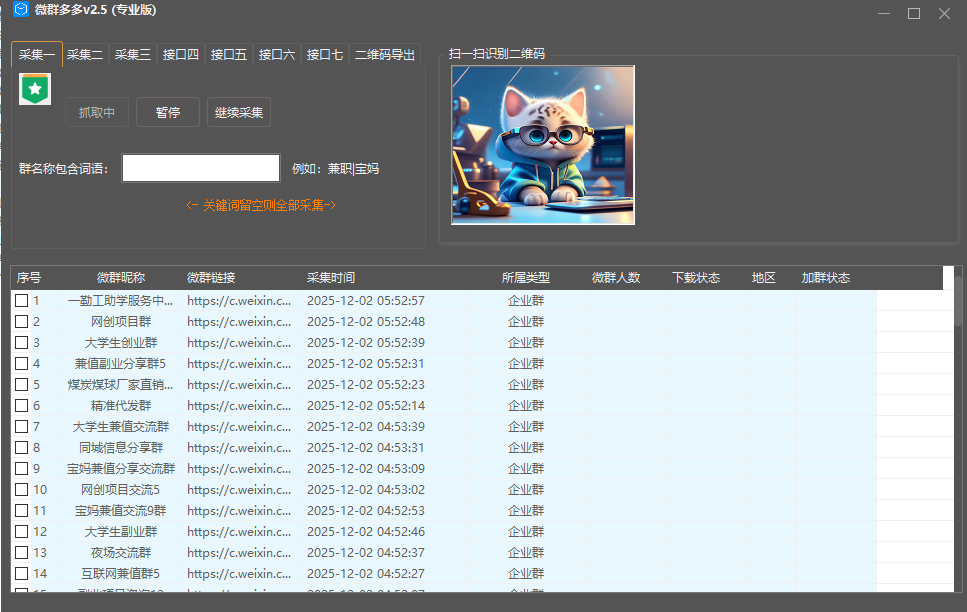Click the green star shield icon
The image size is (967, 612).
[x=35, y=89]
